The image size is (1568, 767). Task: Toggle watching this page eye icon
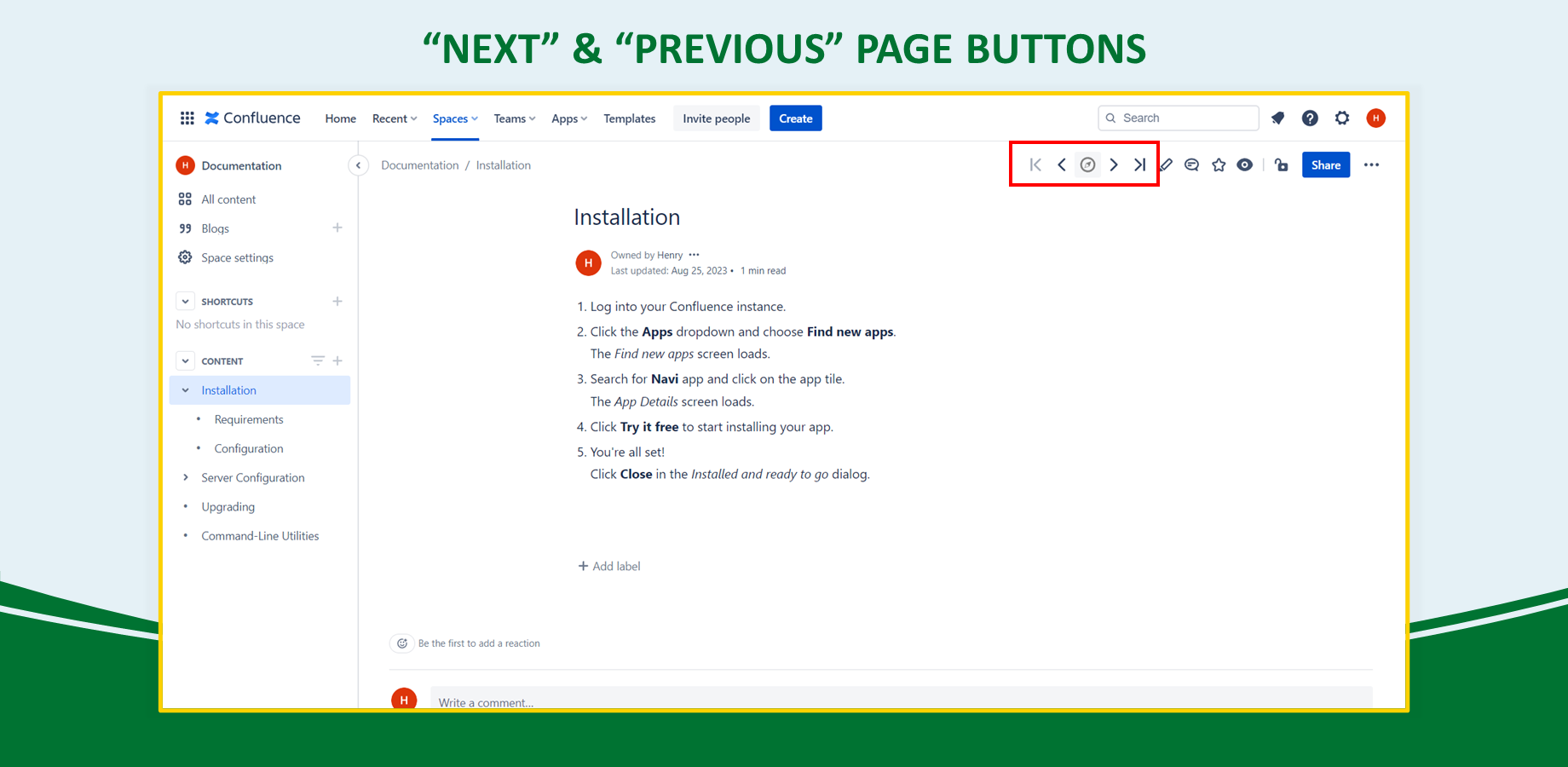pos(1245,164)
